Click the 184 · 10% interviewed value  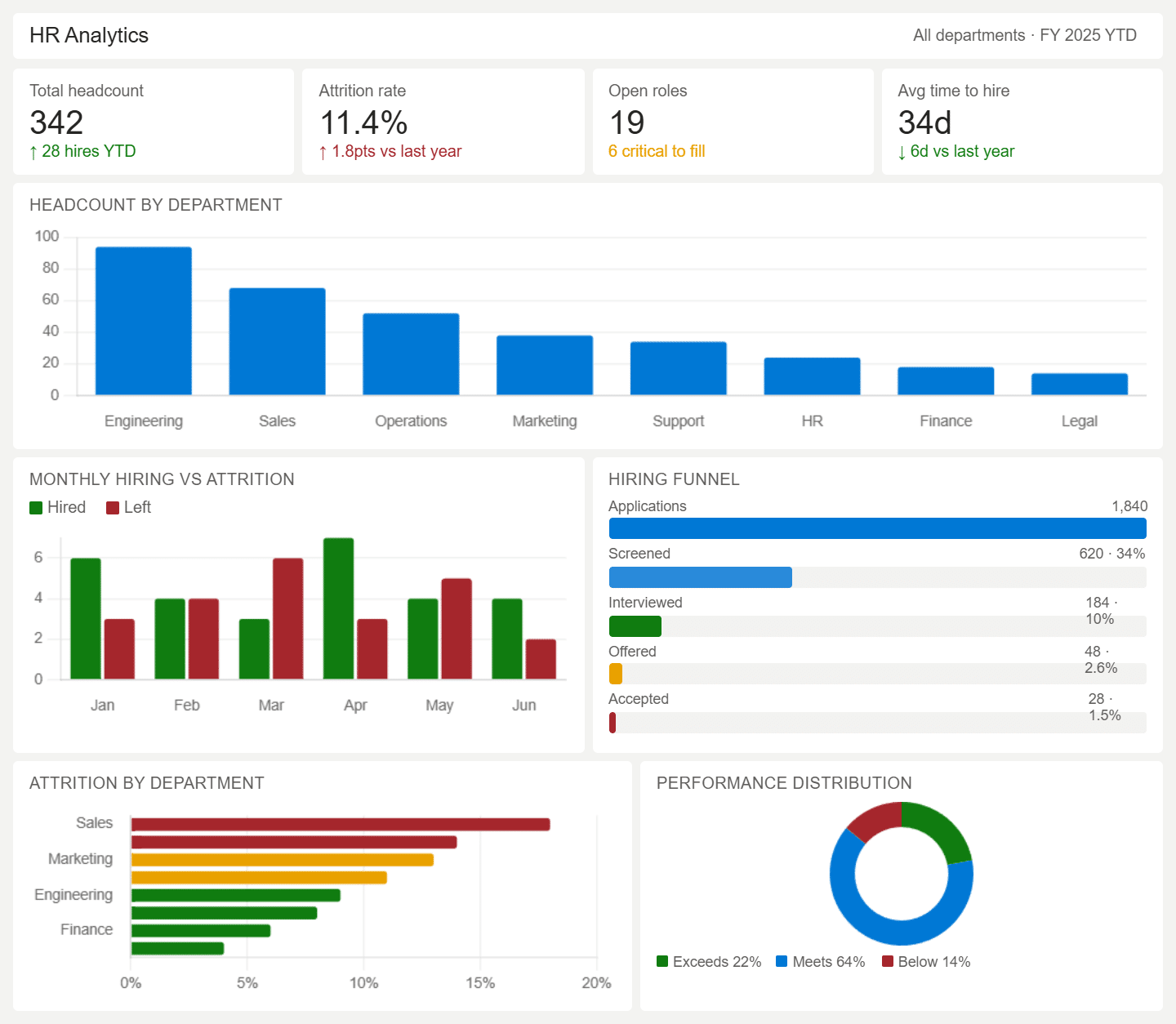tap(1101, 611)
